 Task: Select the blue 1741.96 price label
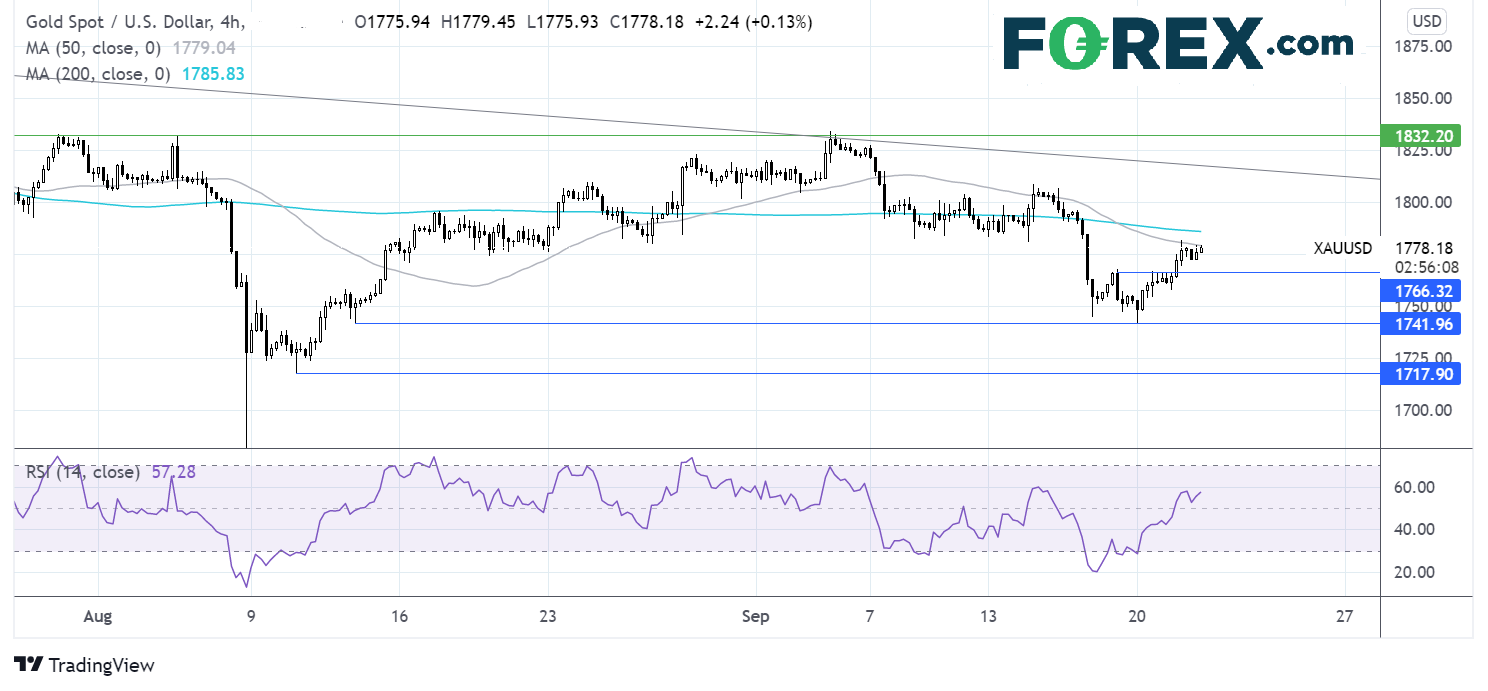coord(1419,323)
